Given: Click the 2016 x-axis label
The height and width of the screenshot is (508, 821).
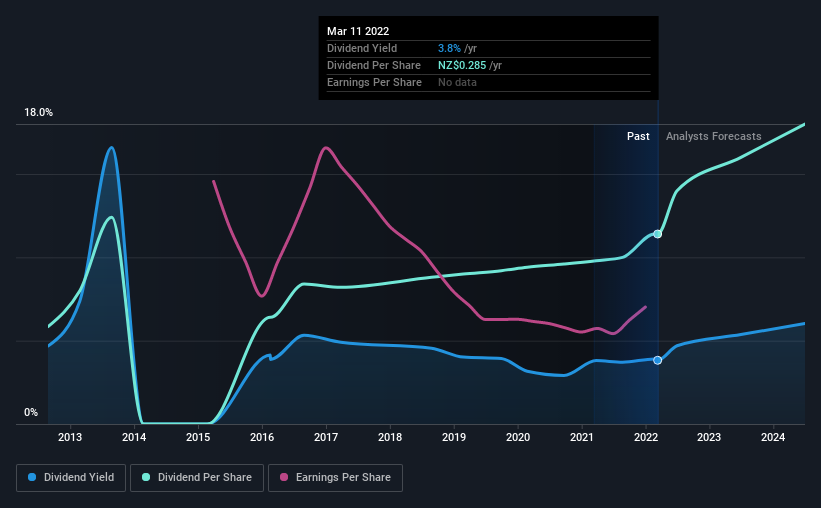Looking at the screenshot, I should [x=262, y=437].
